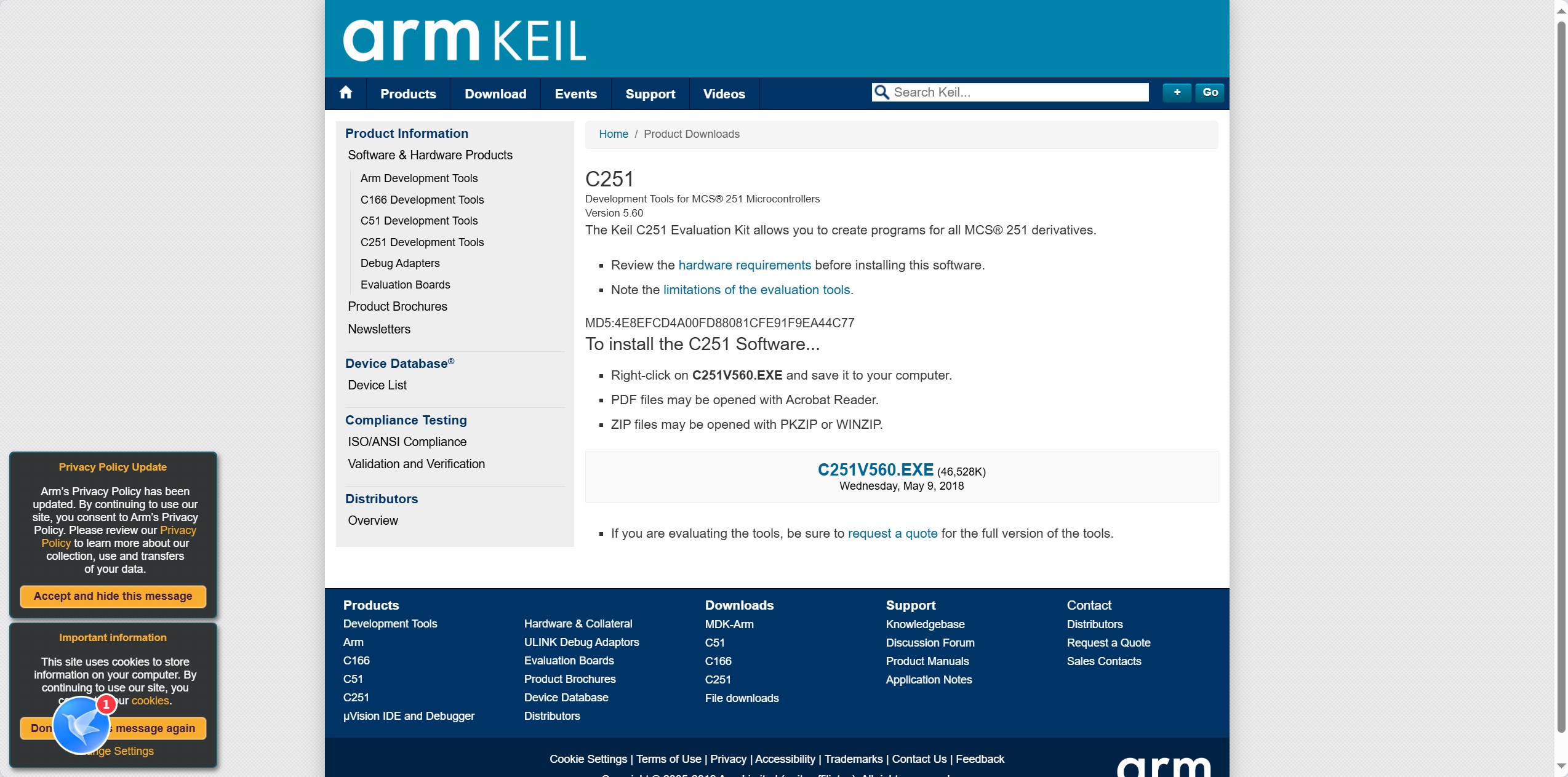
Task: Click the Go search button
Action: (1210, 92)
